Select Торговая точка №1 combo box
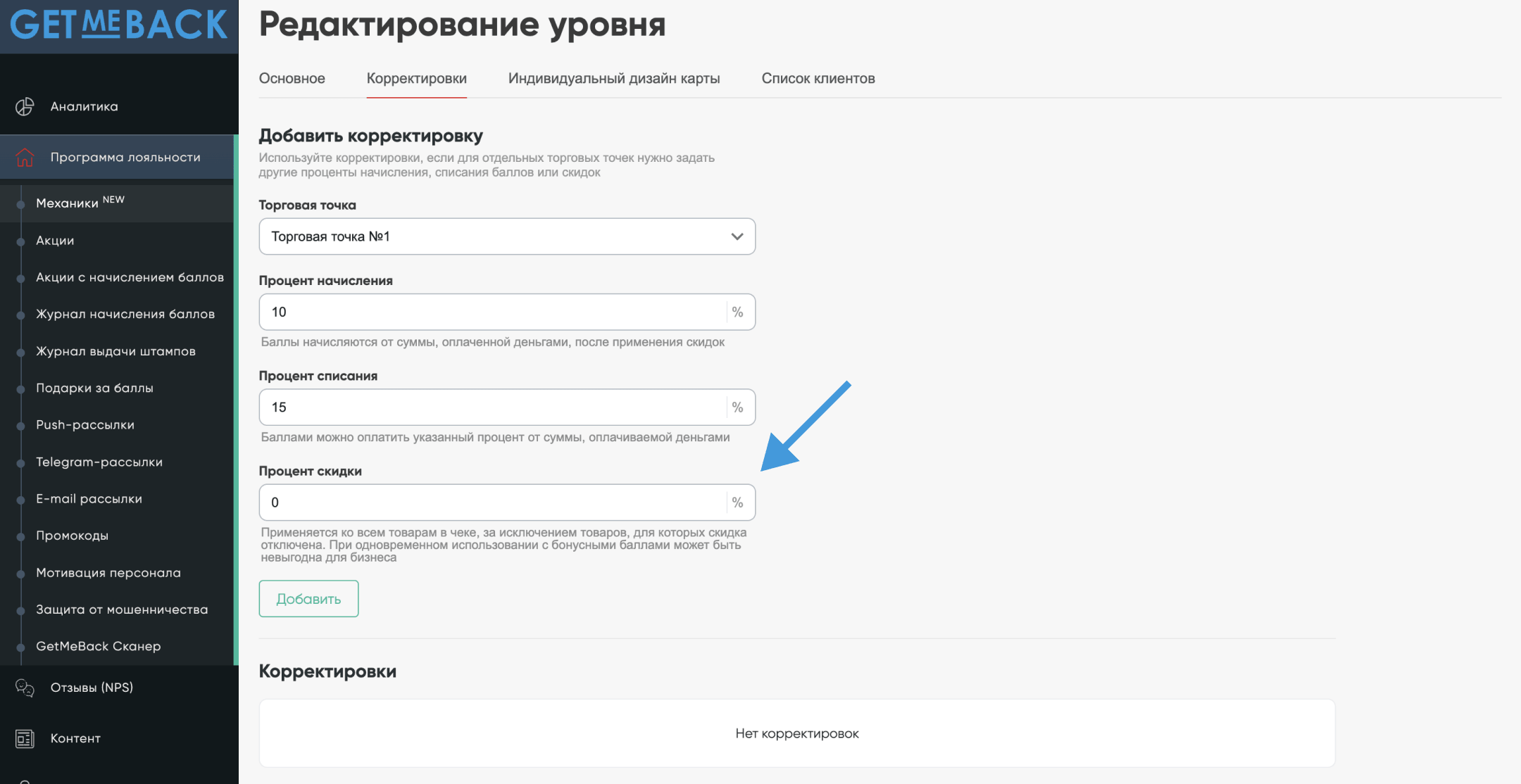The width and height of the screenshot is (1521, 784). [x=507, y=236]
